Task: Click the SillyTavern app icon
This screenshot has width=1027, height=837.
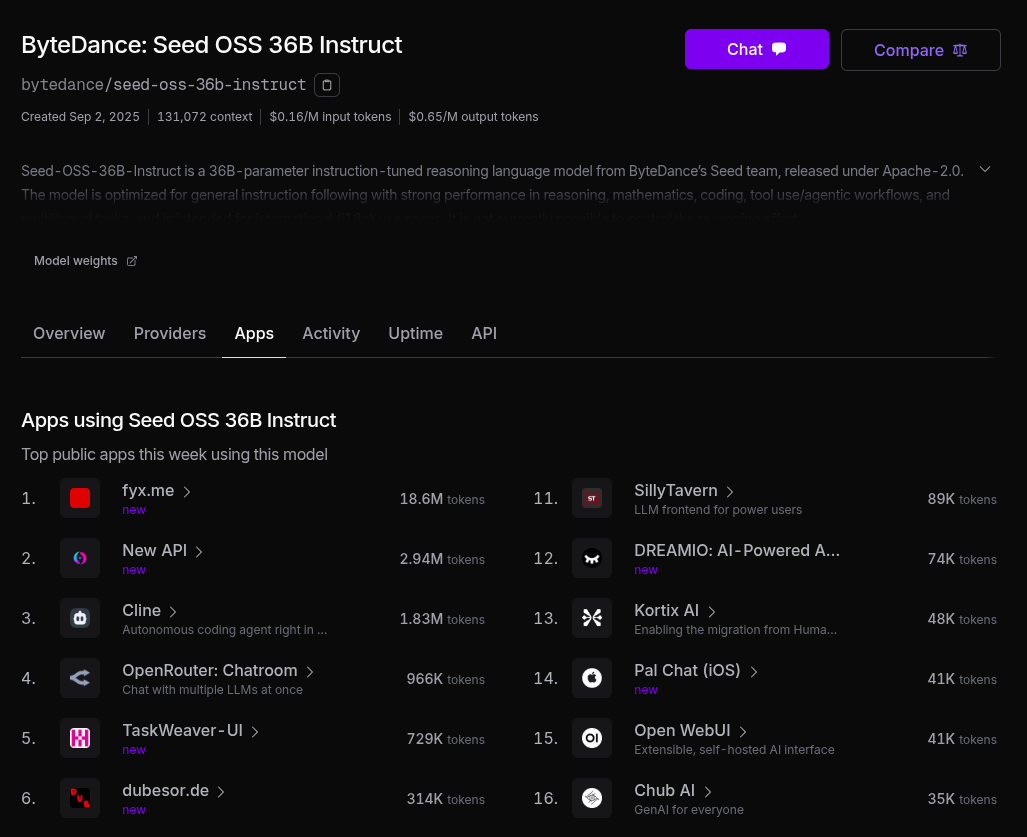Action: point(592,498)
